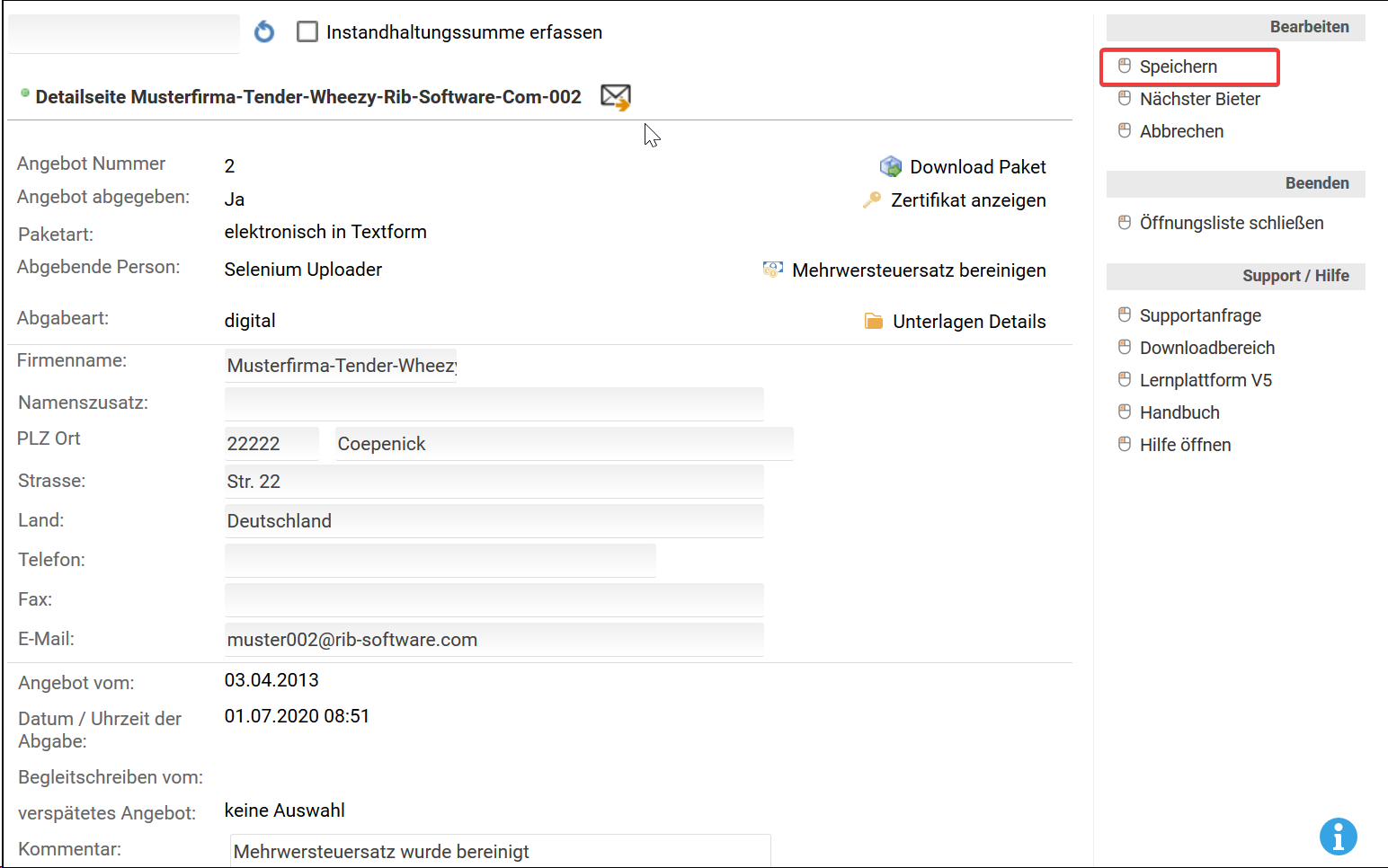
Task: Click the Unterlagen Details folder icon
Action: pos(874,321)
